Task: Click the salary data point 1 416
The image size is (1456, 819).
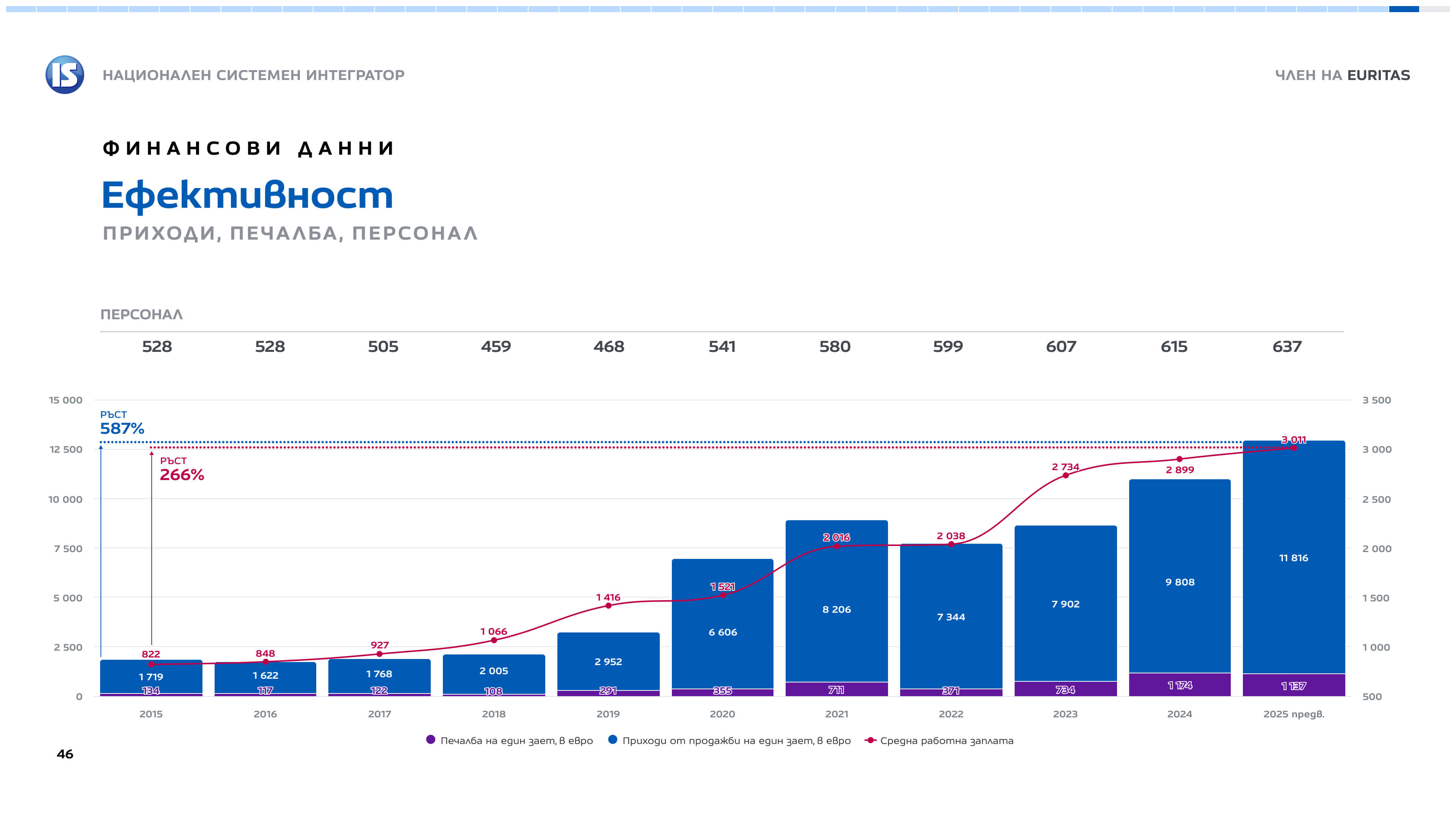Action: point(608,606)
